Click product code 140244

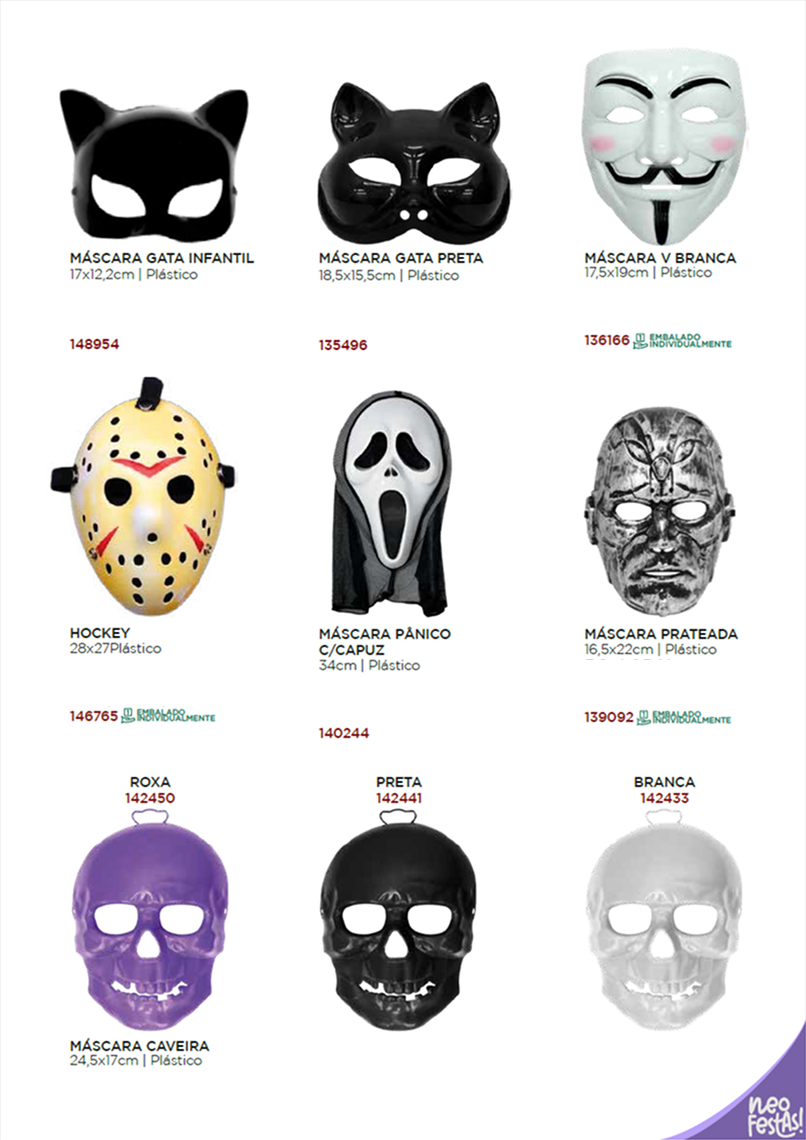(344, 733)
